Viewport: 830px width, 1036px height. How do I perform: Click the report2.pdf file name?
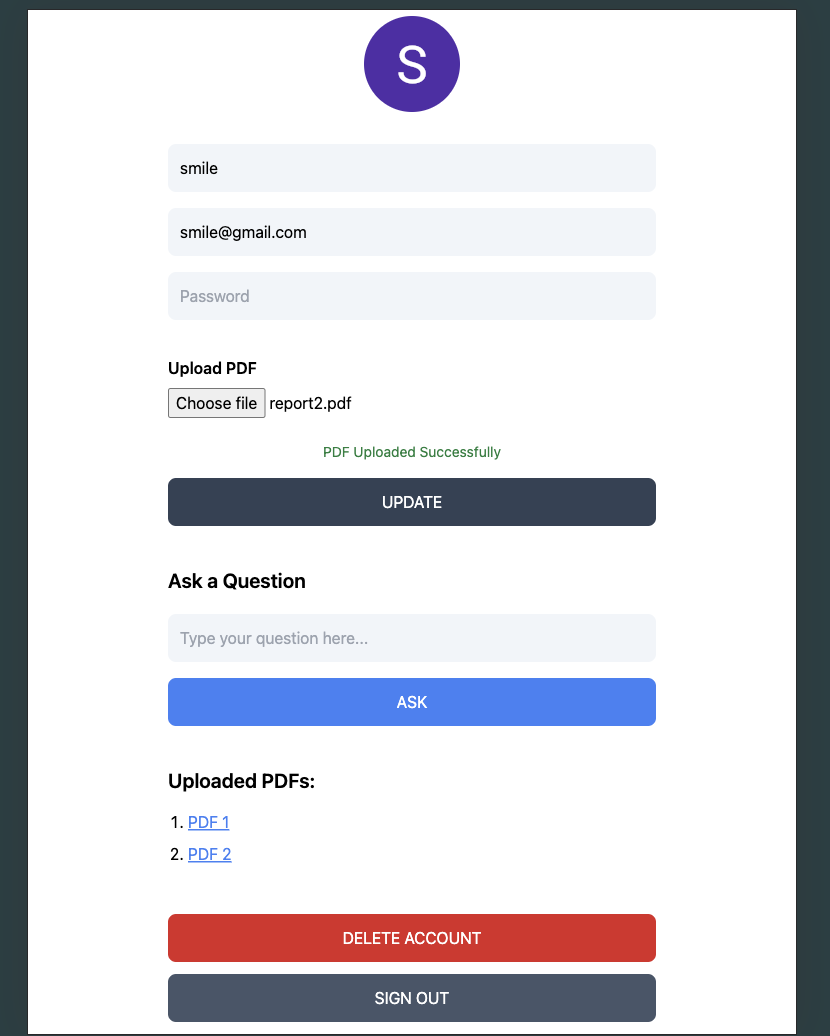pyautogui.click(x=310, y=404)
